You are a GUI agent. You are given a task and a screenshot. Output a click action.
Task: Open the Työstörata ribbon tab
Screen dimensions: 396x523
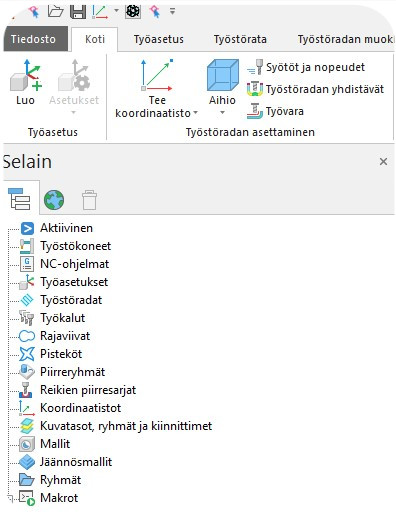coord(240,39)
